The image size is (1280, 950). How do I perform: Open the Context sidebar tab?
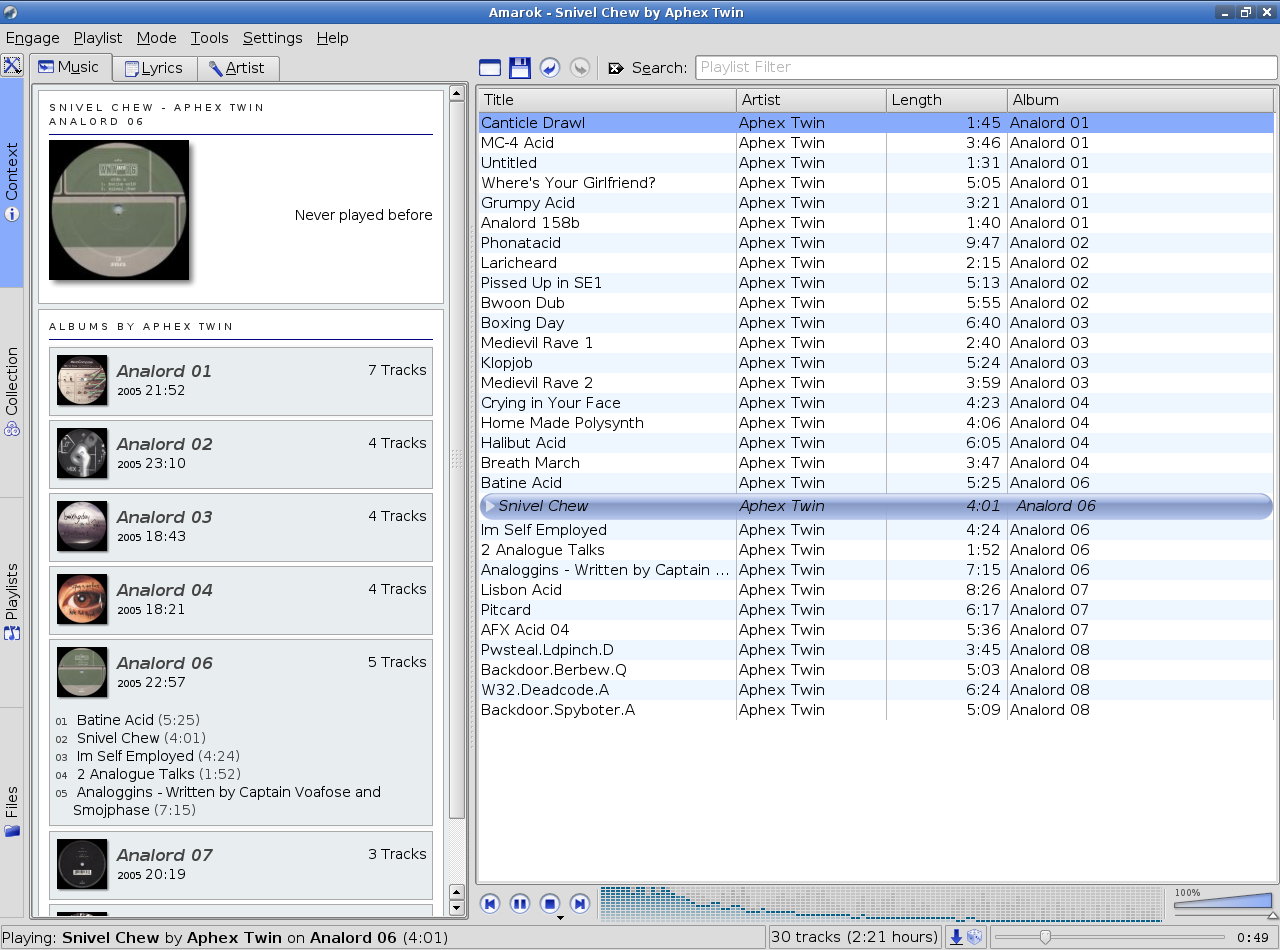(x=12, y=184)
